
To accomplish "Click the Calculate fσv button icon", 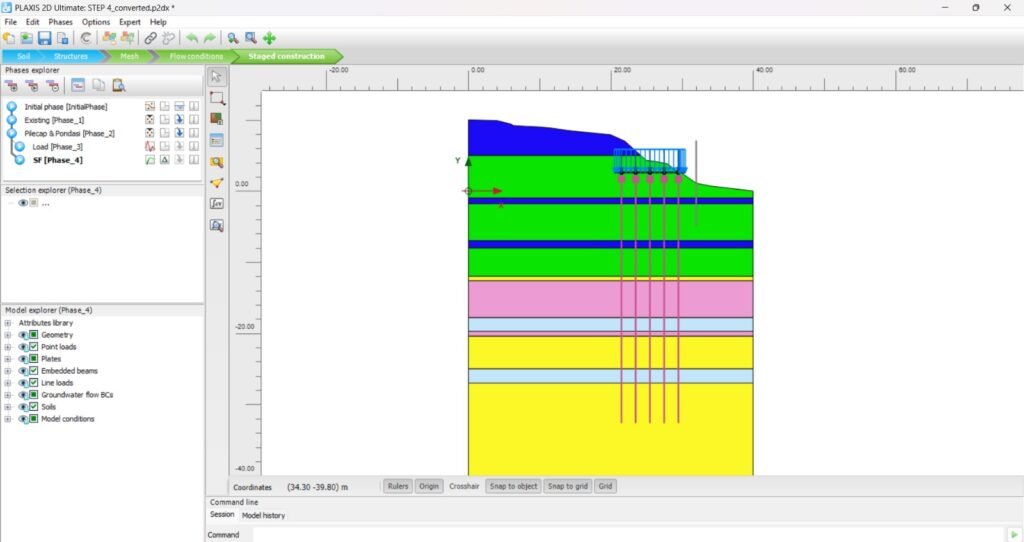I will (x=216, y=203).
